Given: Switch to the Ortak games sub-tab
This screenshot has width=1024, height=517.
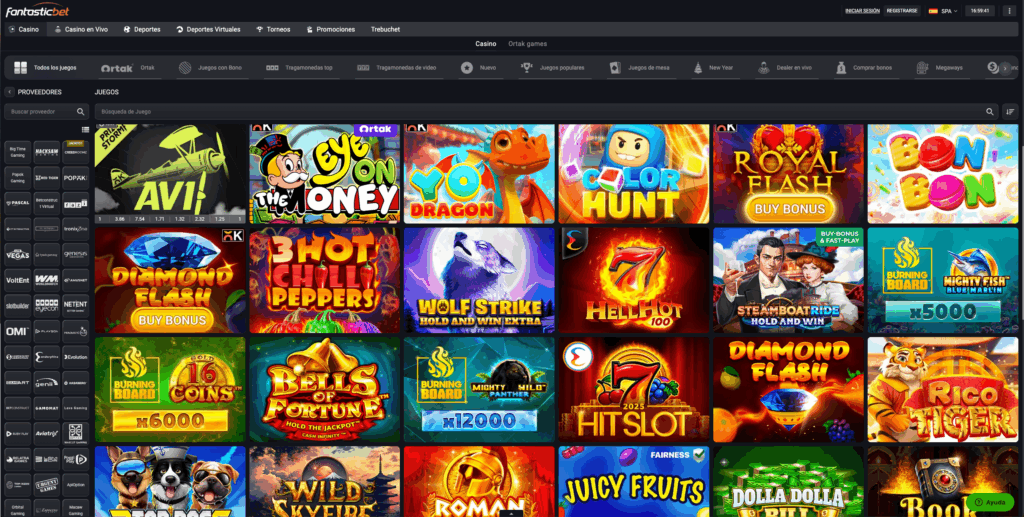Looking at the screenshot, I should coord(528,44).
